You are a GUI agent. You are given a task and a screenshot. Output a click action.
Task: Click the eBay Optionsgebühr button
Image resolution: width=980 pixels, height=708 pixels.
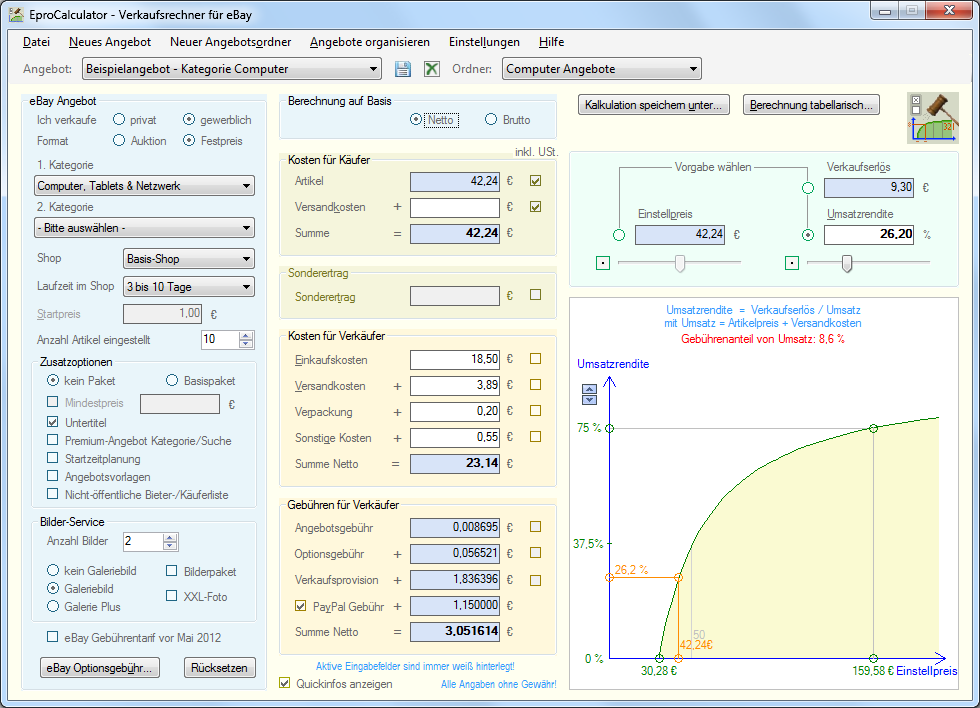click(x=99, y=667)
